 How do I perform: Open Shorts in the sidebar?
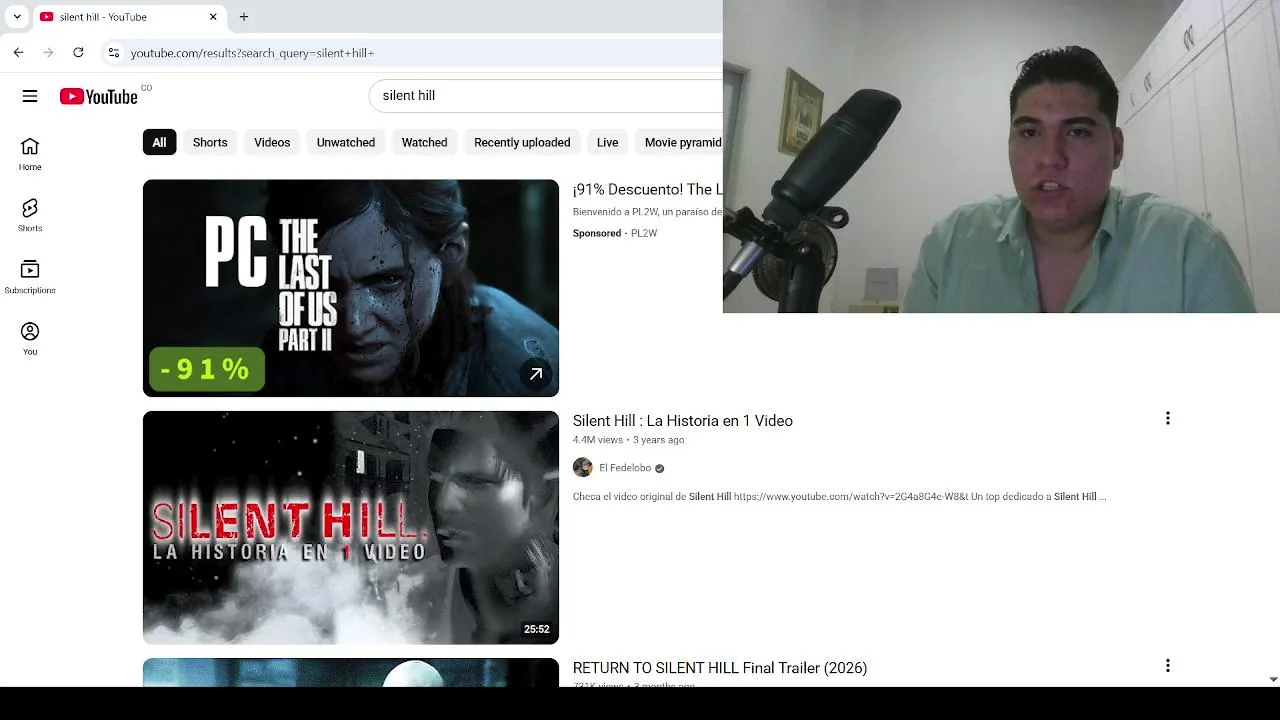[30, 215]
